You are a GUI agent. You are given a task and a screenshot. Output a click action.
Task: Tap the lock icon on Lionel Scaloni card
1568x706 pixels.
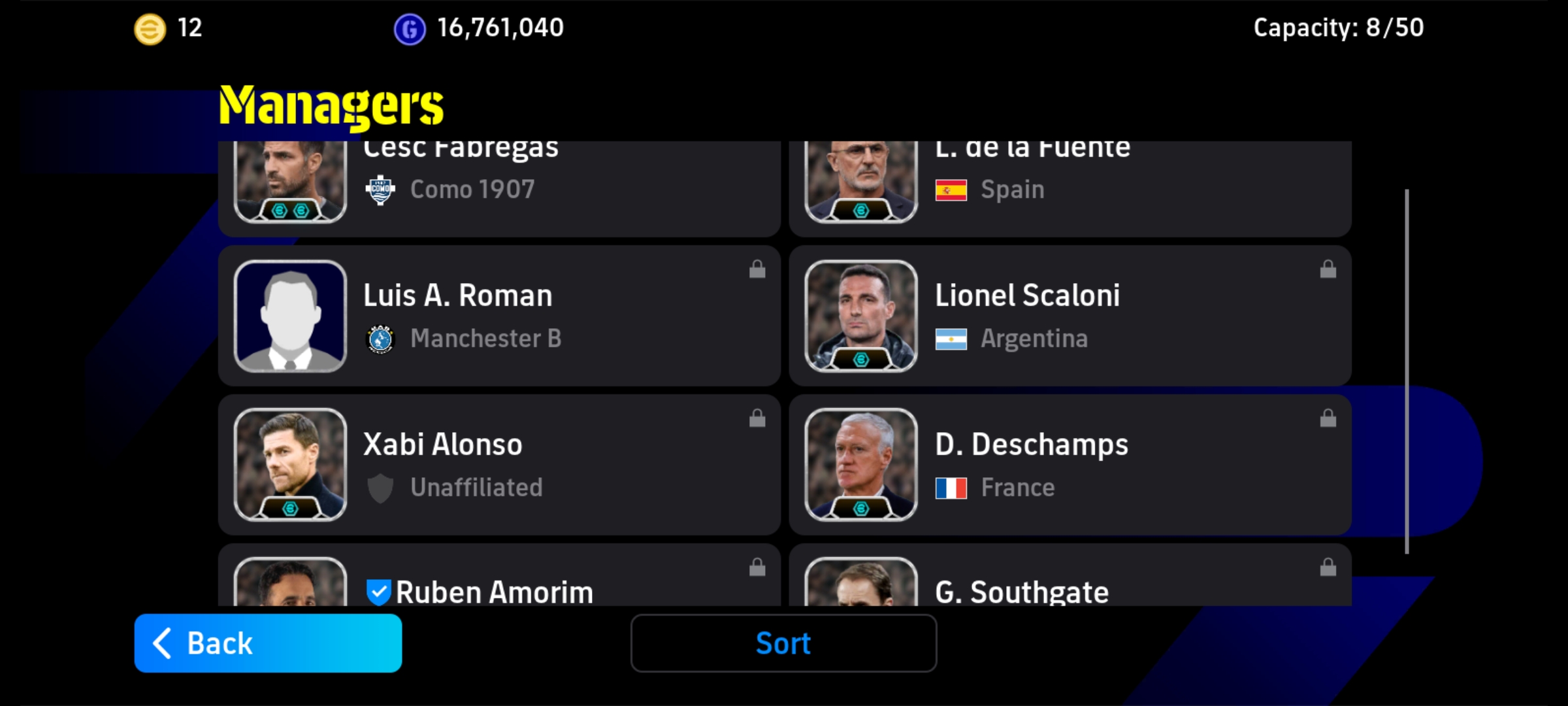[1328, 269]
